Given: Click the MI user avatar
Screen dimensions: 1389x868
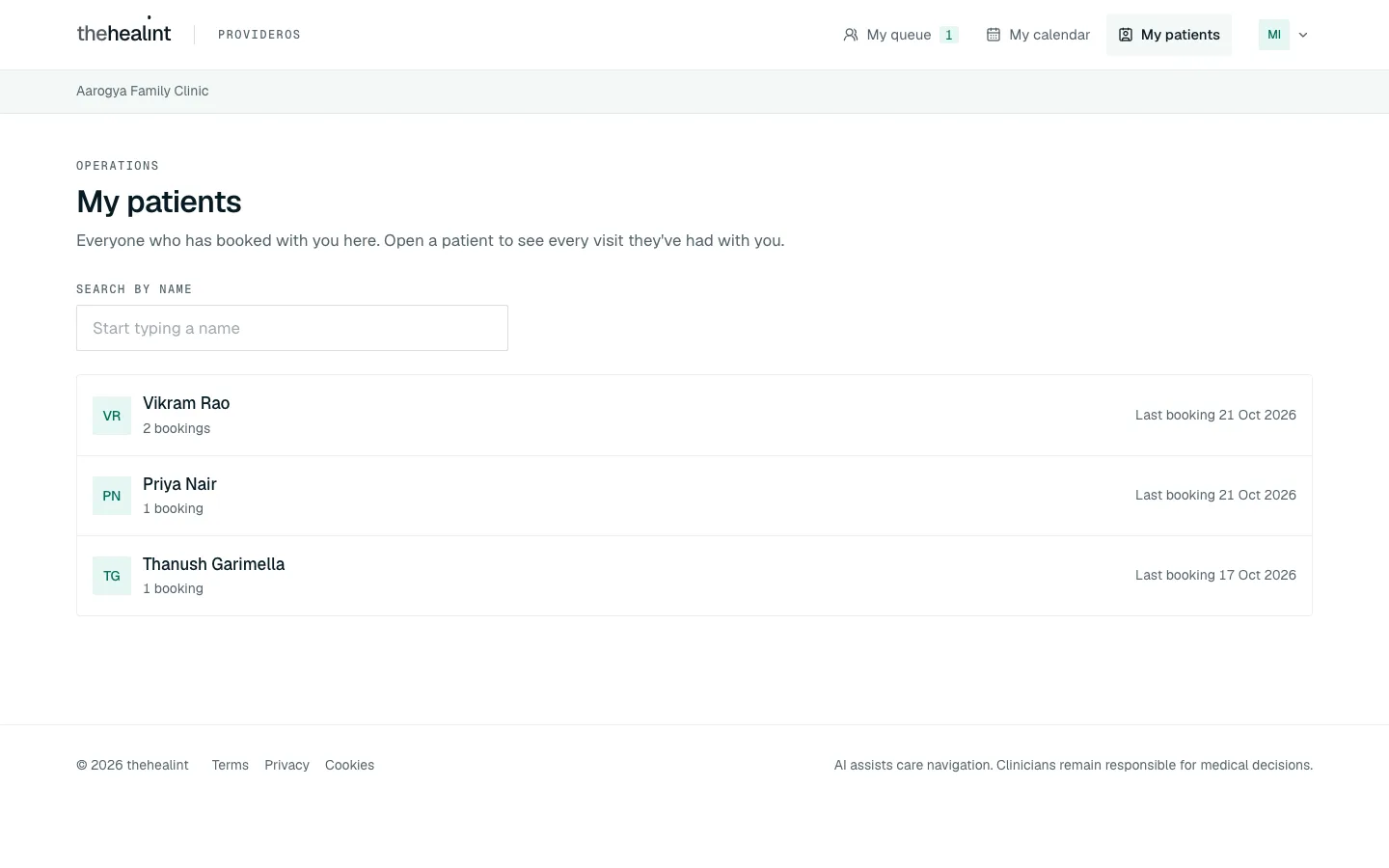Looking at the screenshot, I should (1274, 35).
